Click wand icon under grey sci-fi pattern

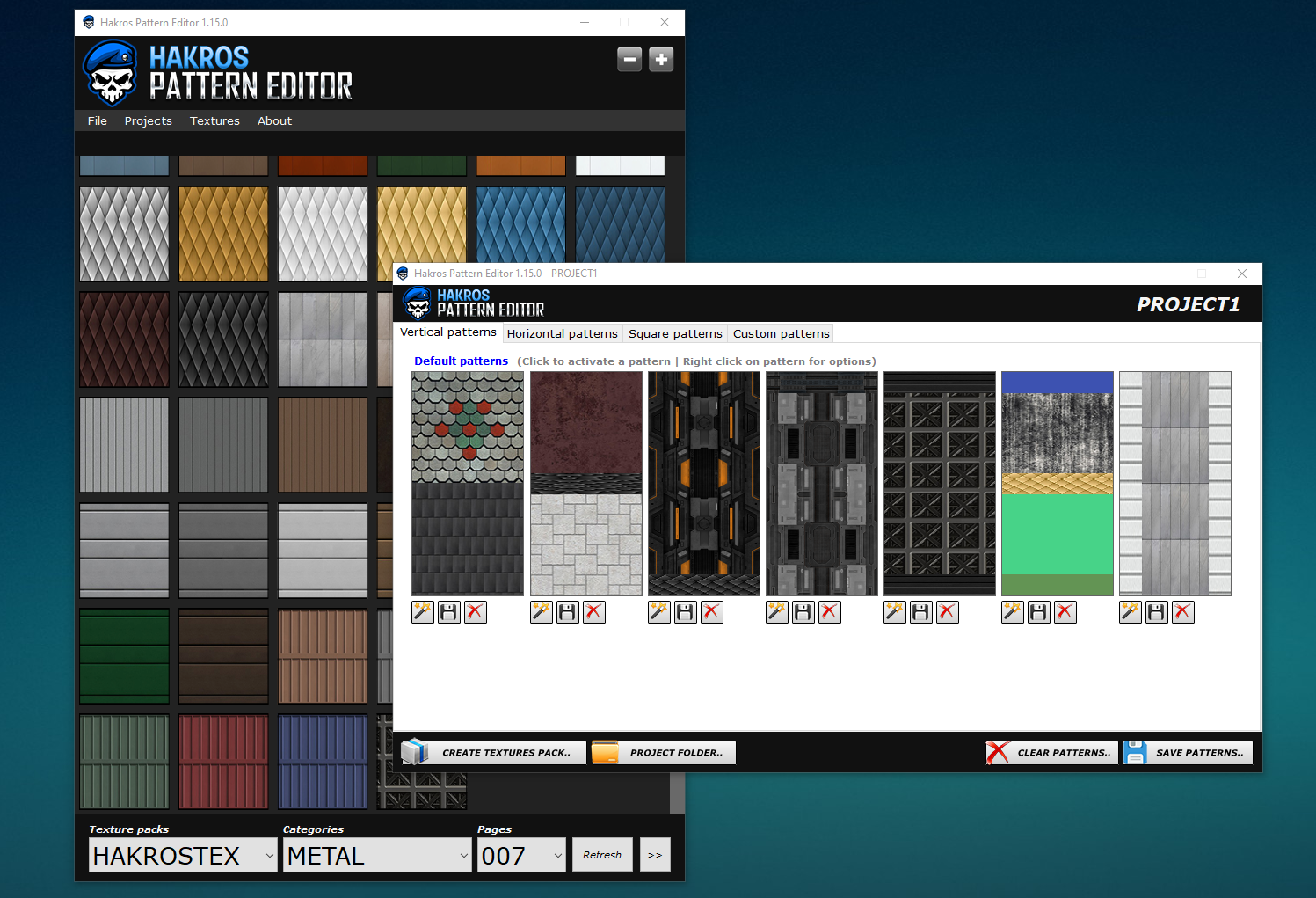tap(777, 612)
